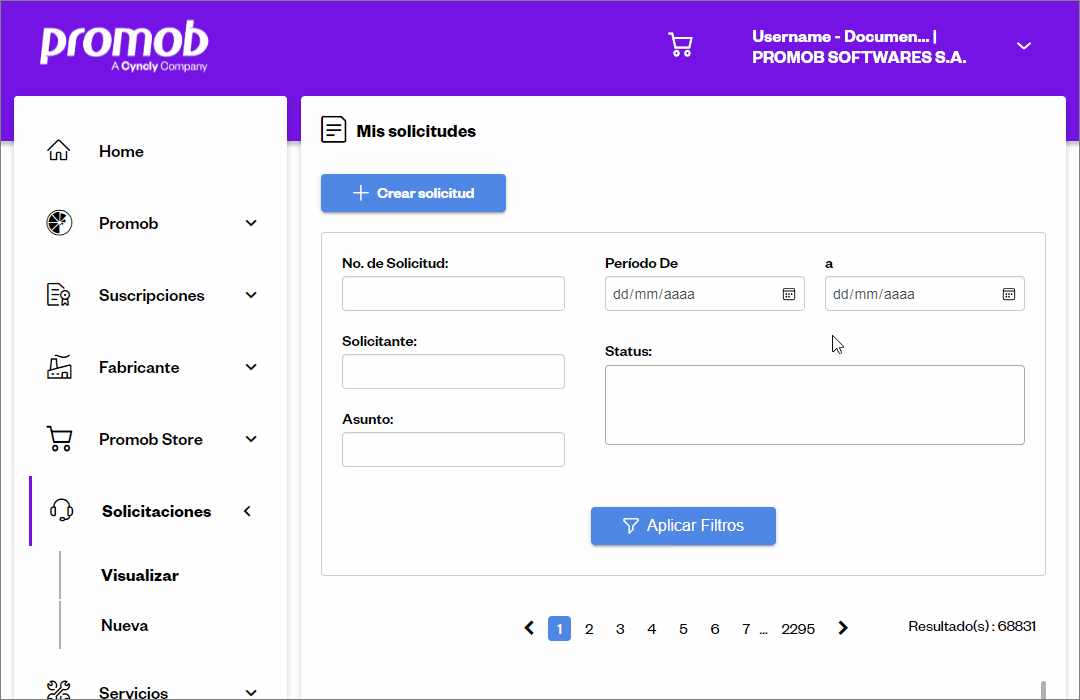
Task: Select page 1 in pagination
Action: (559, 628)
